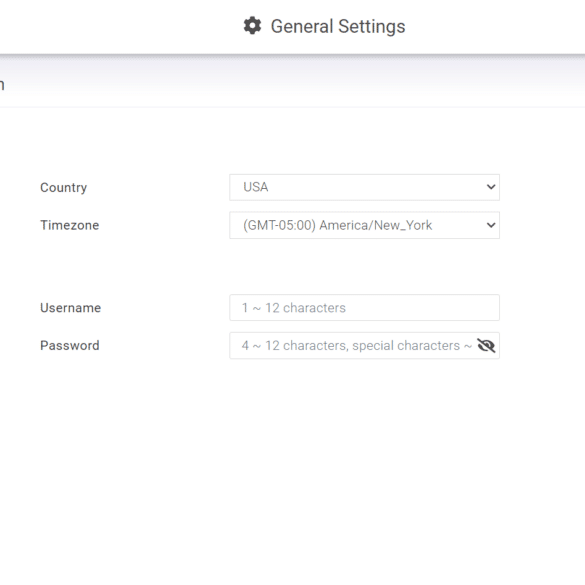Click the General Settings gear icon
The width and height of the screenshot is (585, 585).
click(x=252, y=26)
